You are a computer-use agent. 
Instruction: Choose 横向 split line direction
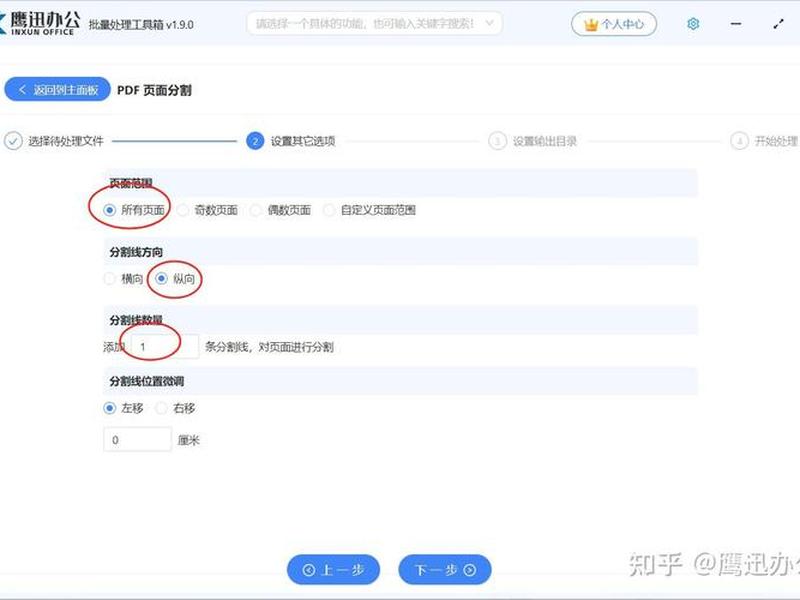coord(109,279)
